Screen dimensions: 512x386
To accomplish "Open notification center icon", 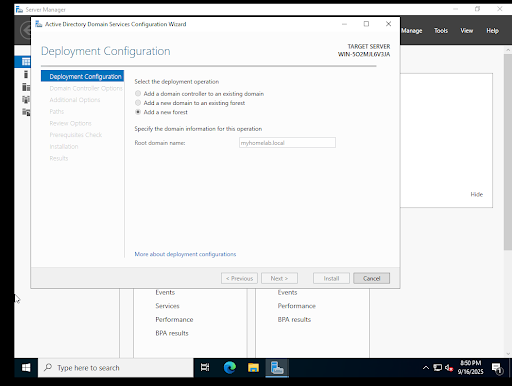I will [497, 368].
